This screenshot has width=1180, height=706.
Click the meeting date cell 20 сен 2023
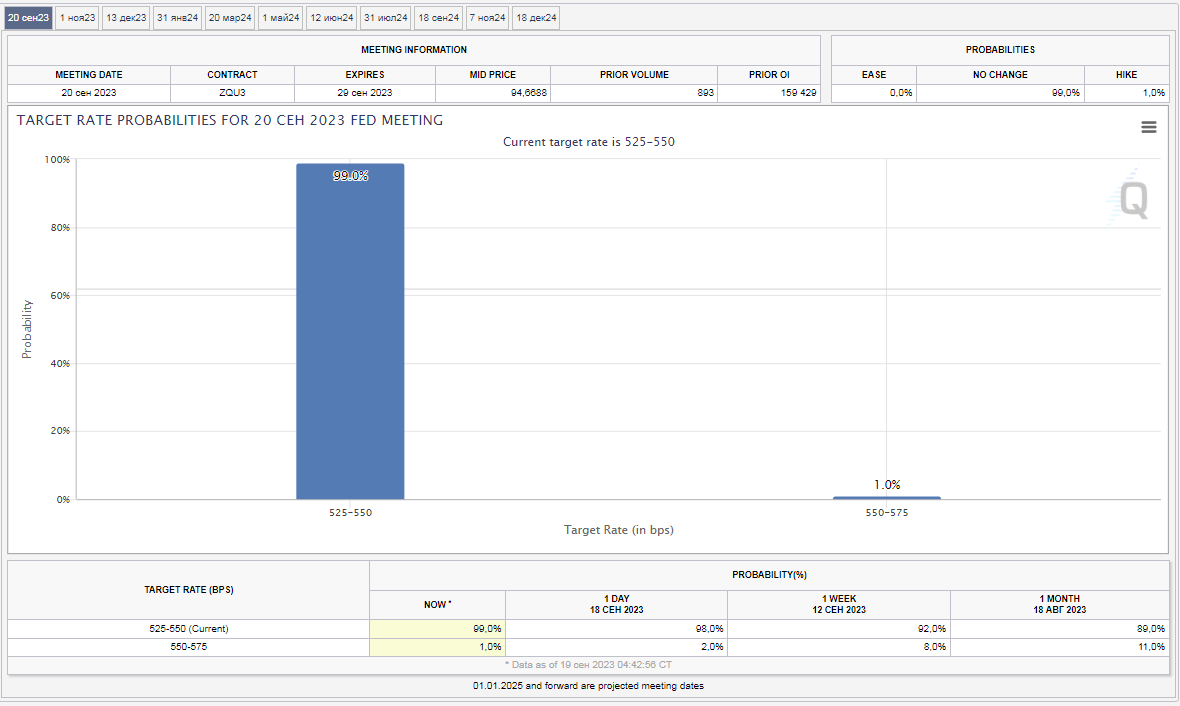click(89, 93)
